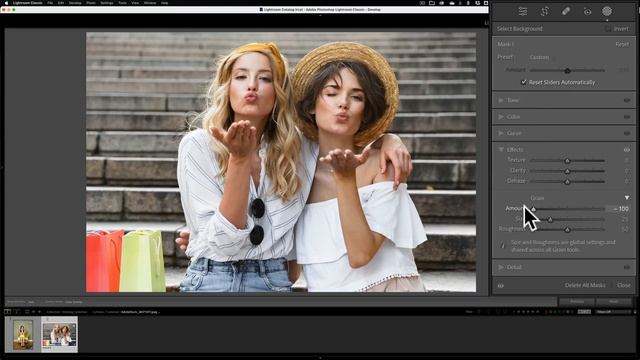The width and height of the screenshot is (640, 360).
Task: Expand the Detail panel
Action: (x=501, y=267)
